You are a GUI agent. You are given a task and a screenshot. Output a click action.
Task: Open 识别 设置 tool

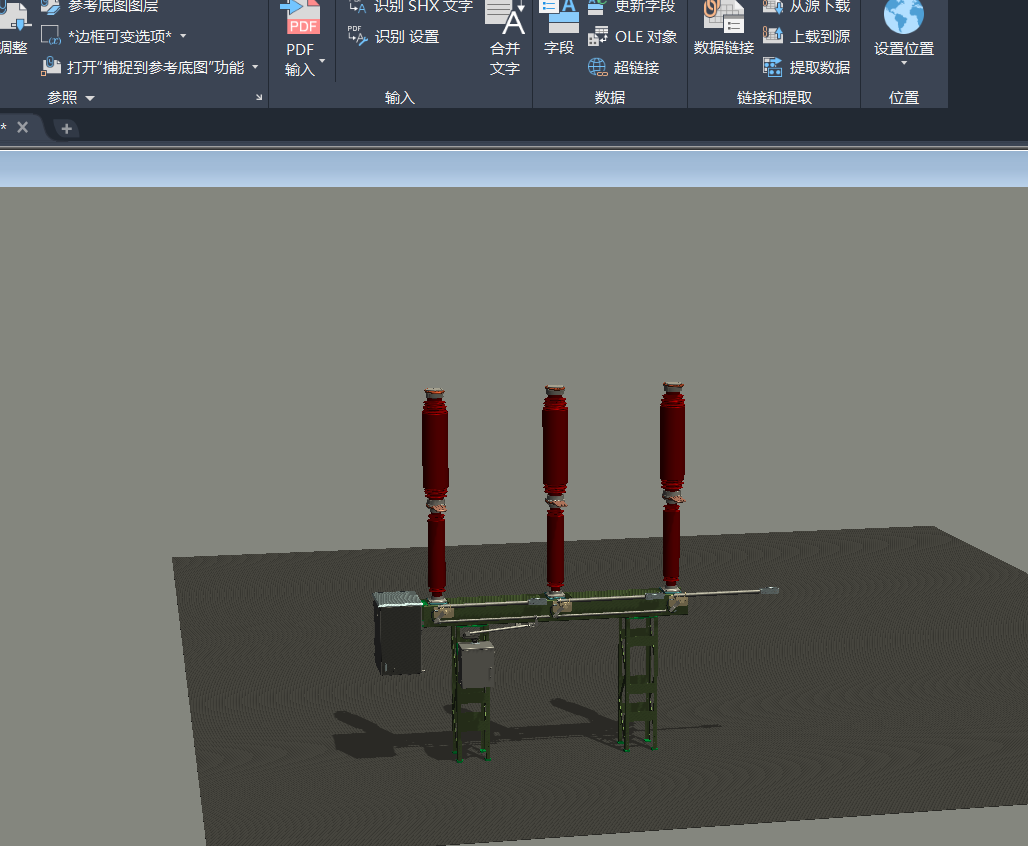pyautogui.click(x=393, y=37)
